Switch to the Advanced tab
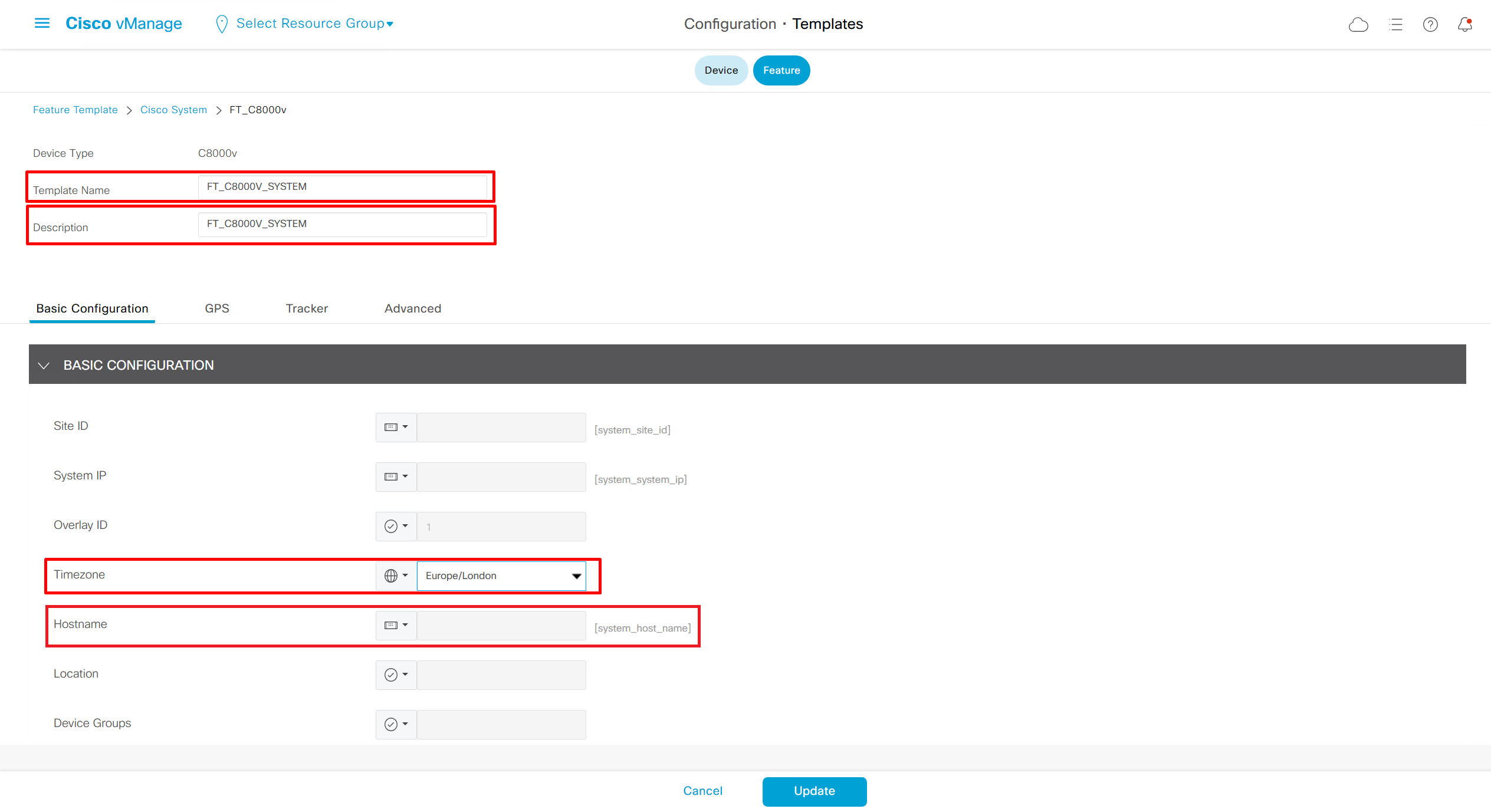This screenshot has width=1491, height=812. [x=412, y=308]
